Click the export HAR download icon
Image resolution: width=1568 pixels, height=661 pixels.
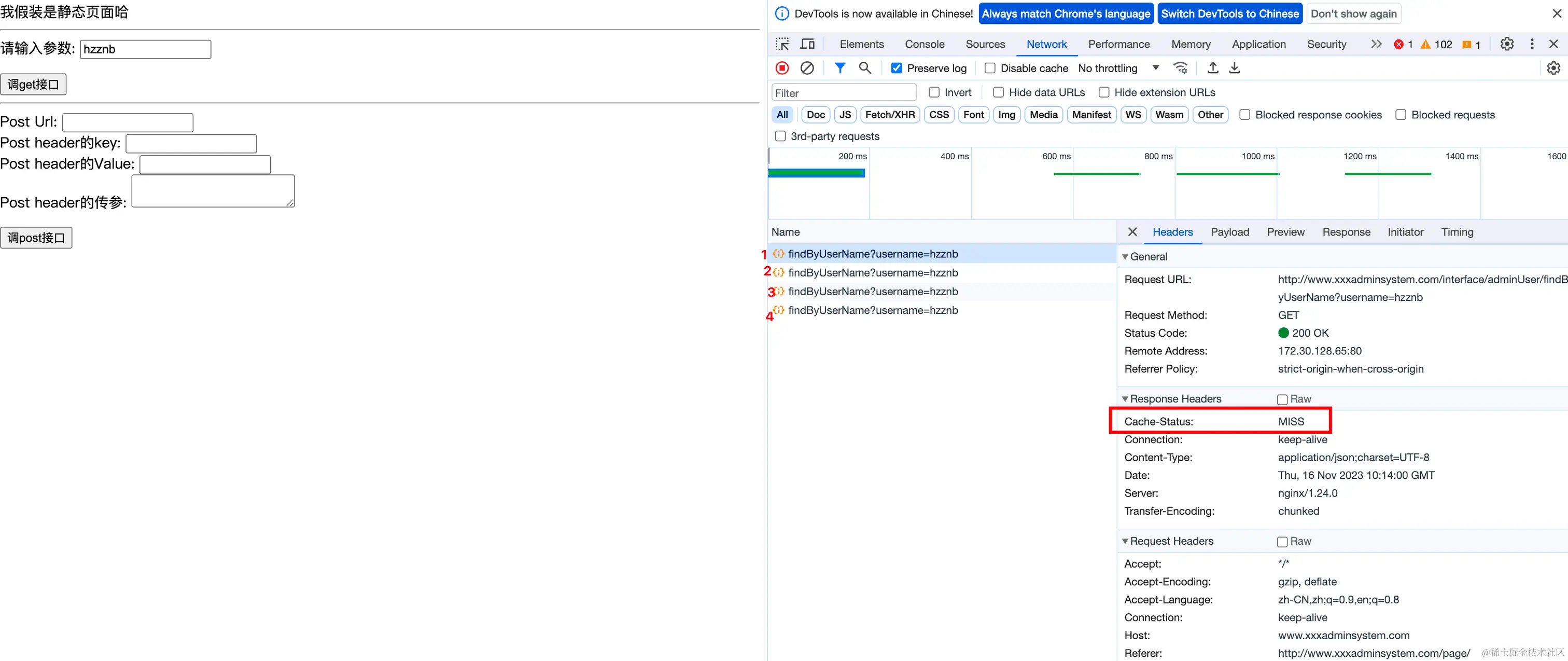1235,68
